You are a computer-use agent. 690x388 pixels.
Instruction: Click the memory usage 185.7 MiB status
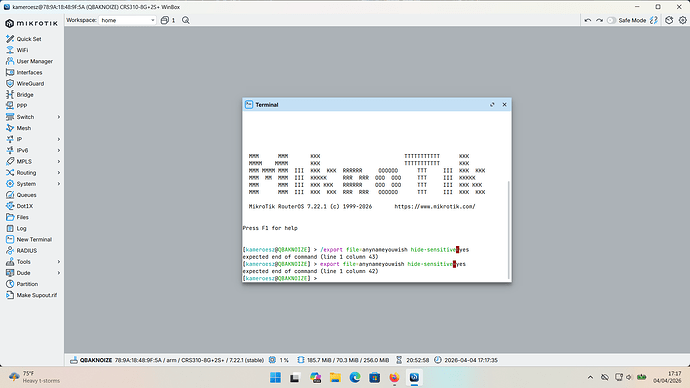click(x=343, y=360)
